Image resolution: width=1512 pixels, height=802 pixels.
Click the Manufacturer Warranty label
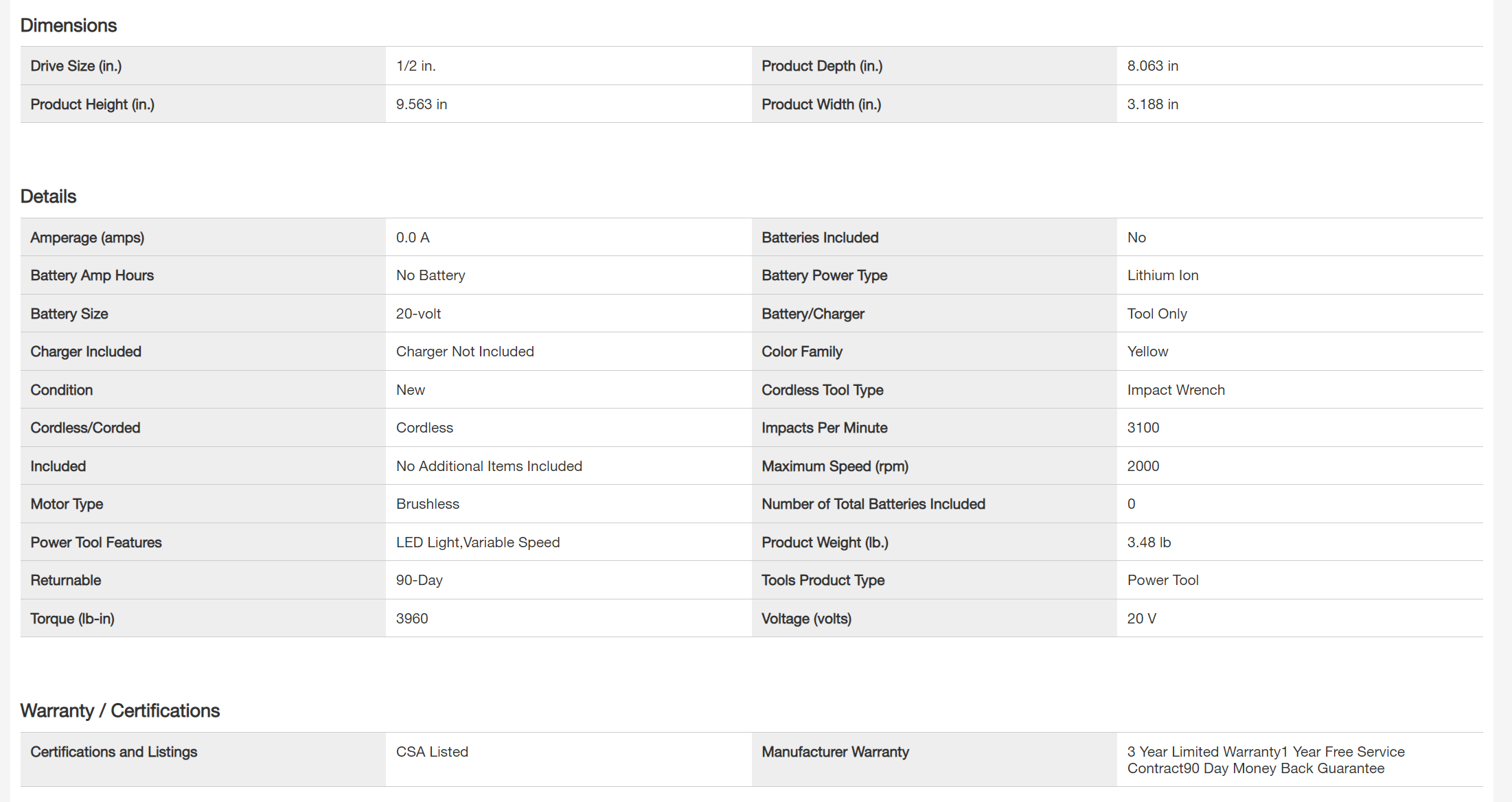coord(835,752)
